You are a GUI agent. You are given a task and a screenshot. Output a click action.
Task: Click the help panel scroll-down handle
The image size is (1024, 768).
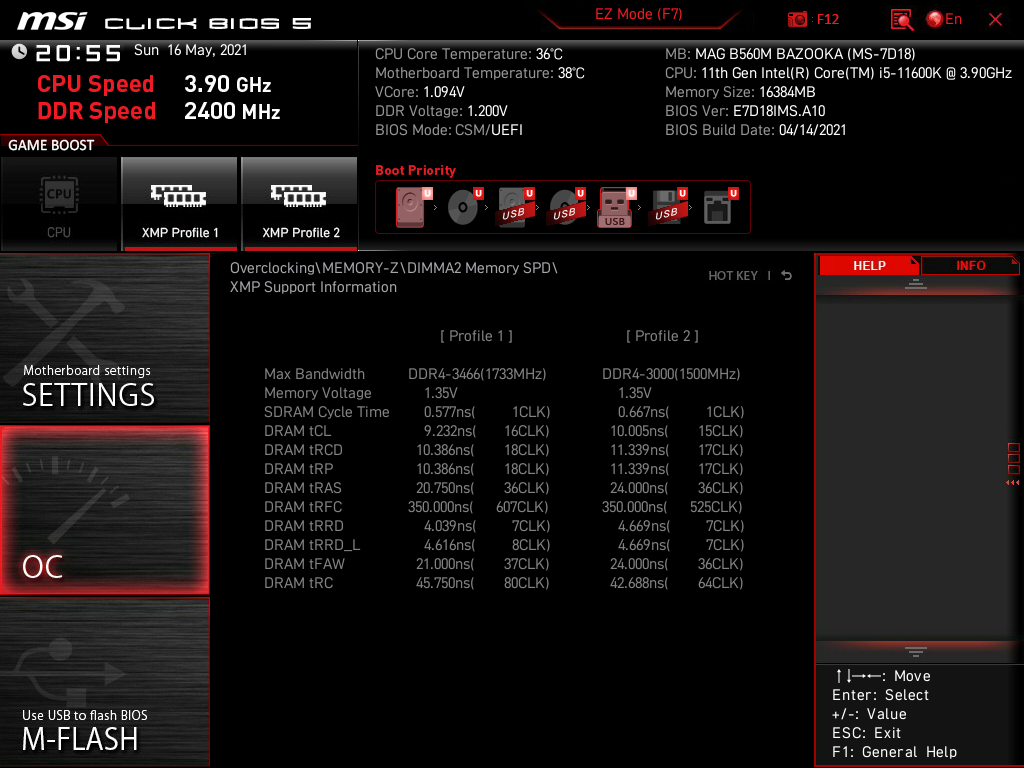[x=916, y=652]
